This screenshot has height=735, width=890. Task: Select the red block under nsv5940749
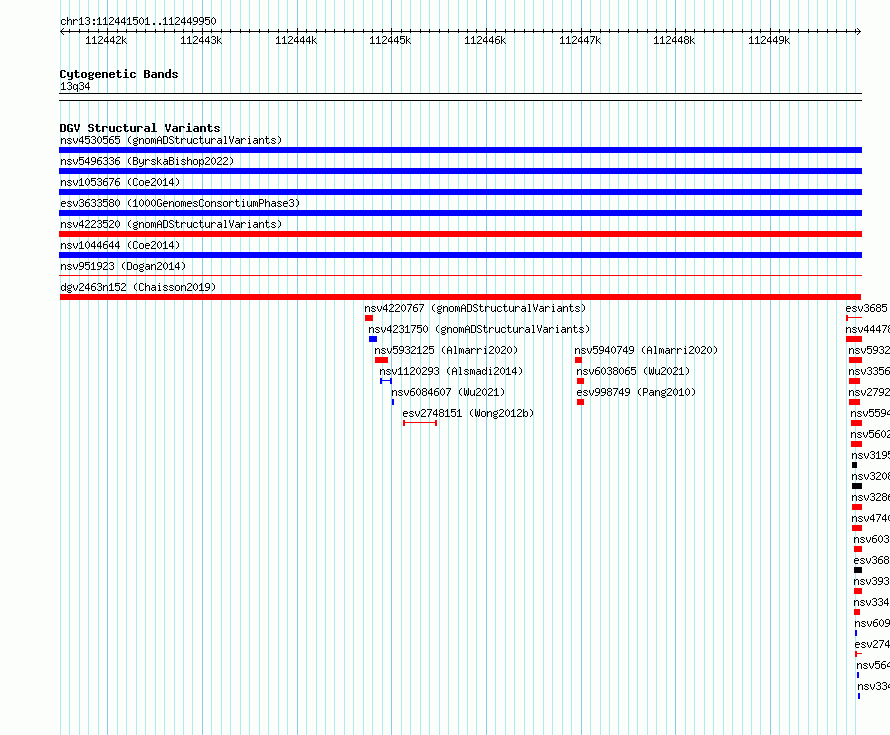(x=578, y=360)
